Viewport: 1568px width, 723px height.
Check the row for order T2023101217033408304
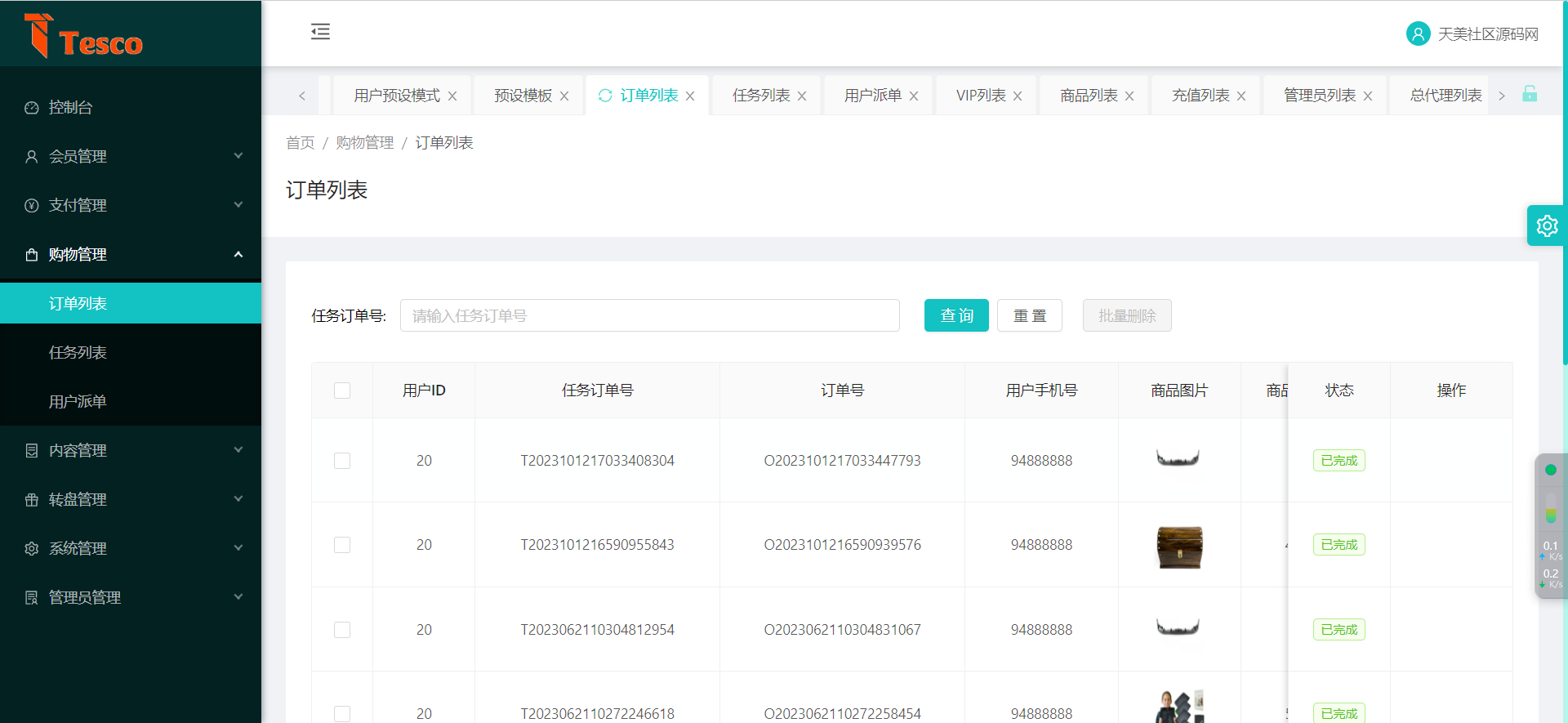point(342,461)
